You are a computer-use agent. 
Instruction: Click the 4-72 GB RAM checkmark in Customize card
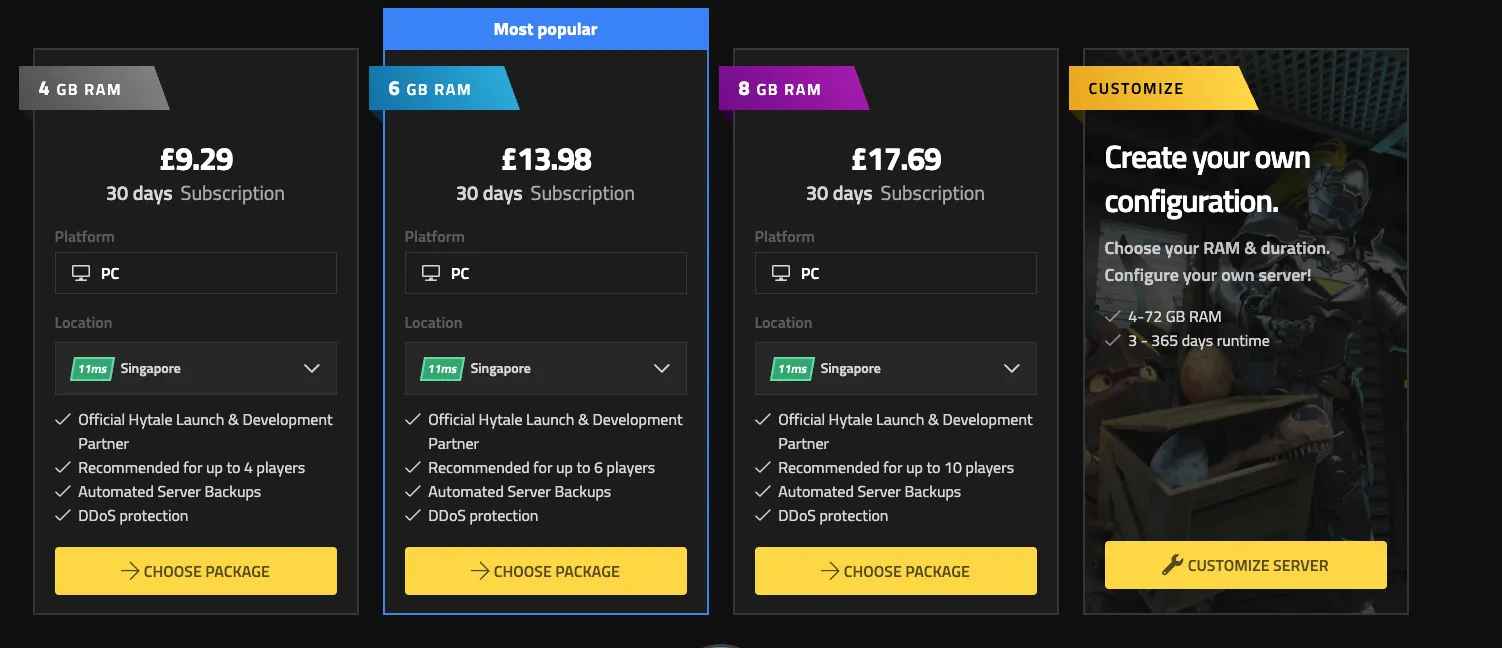click(x=1115, y=315)
